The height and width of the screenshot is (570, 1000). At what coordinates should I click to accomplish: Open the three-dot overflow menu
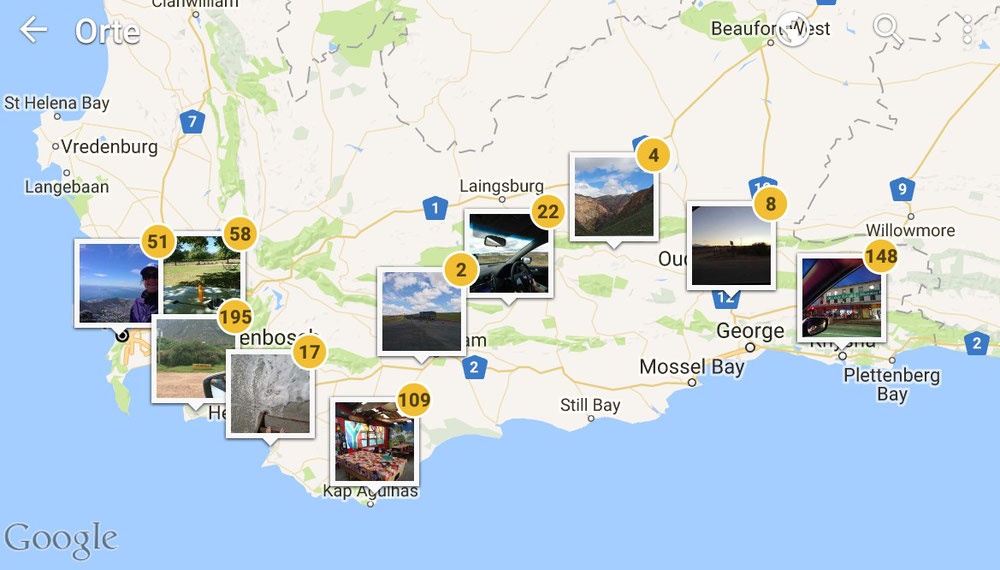(967, 29)
